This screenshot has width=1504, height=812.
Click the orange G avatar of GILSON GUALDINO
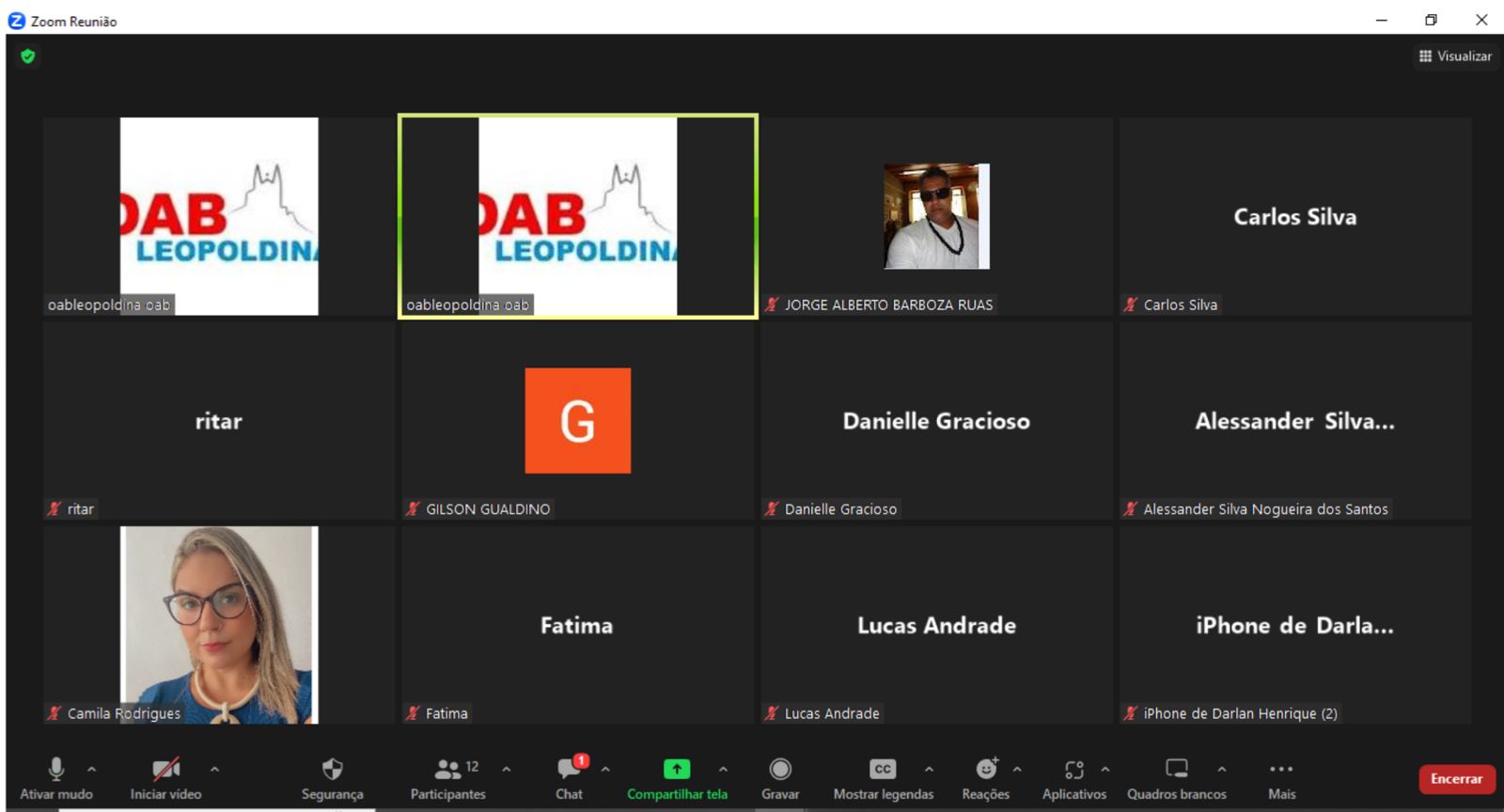[578, 420]
